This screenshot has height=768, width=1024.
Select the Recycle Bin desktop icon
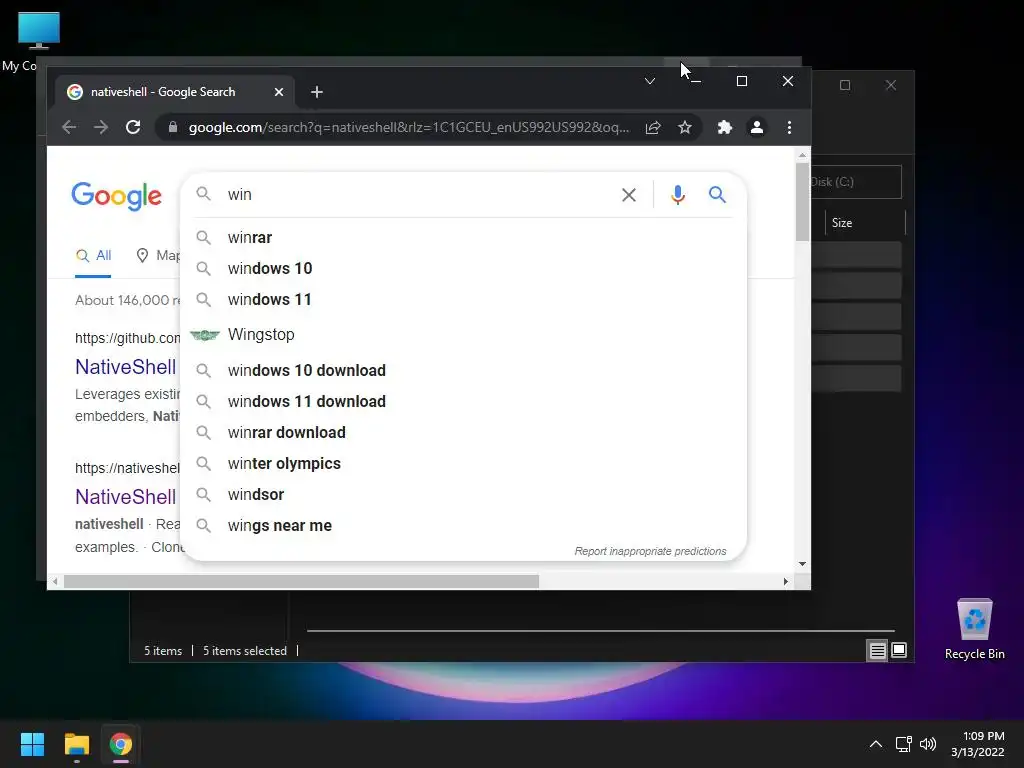click(x=974, y=630)
